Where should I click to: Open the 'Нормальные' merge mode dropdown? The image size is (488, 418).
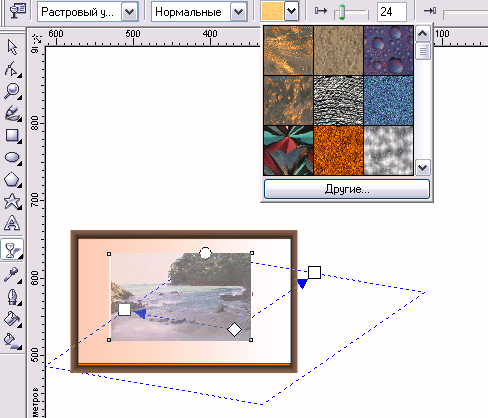pyautogui.click(x=239, y=12)
